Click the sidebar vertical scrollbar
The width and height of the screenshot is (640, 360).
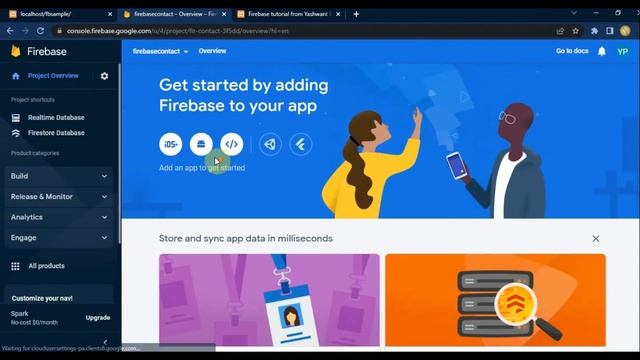[120, 153]
